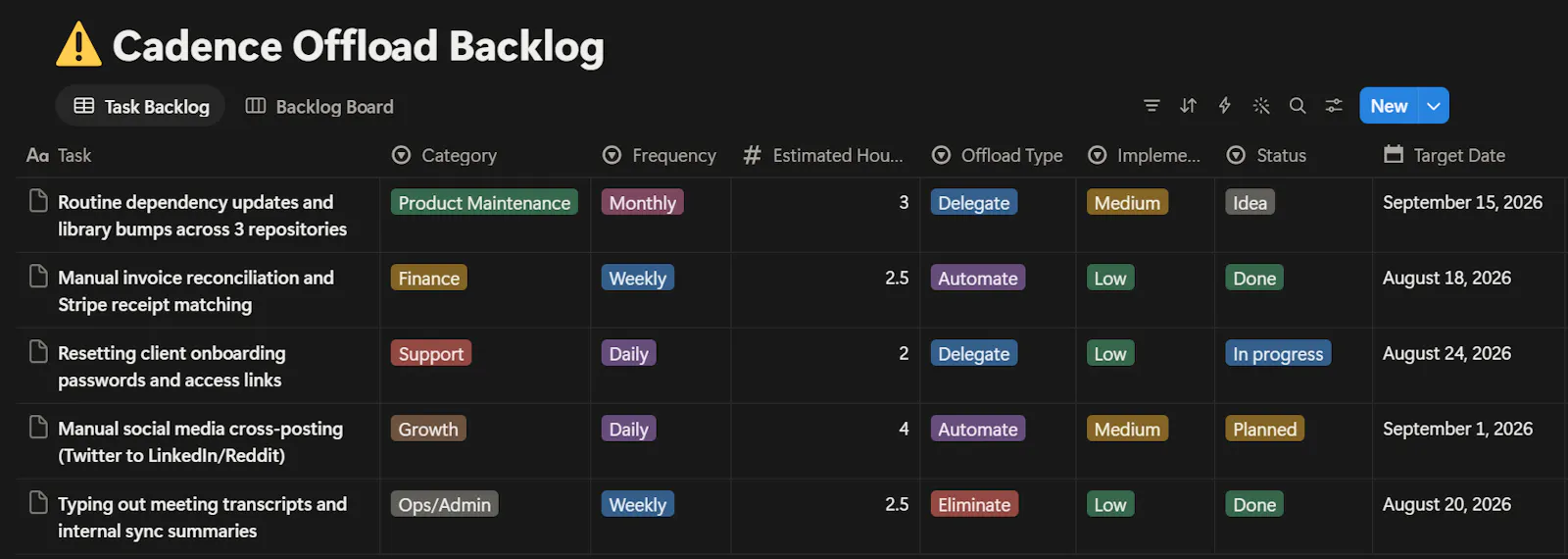Open the Status column header menu
The height and width of the screenshot is (559, 1568).
coord(1266,155)
